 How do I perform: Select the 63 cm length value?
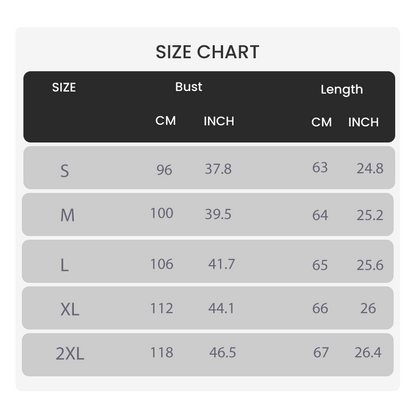tap(320, 167)
